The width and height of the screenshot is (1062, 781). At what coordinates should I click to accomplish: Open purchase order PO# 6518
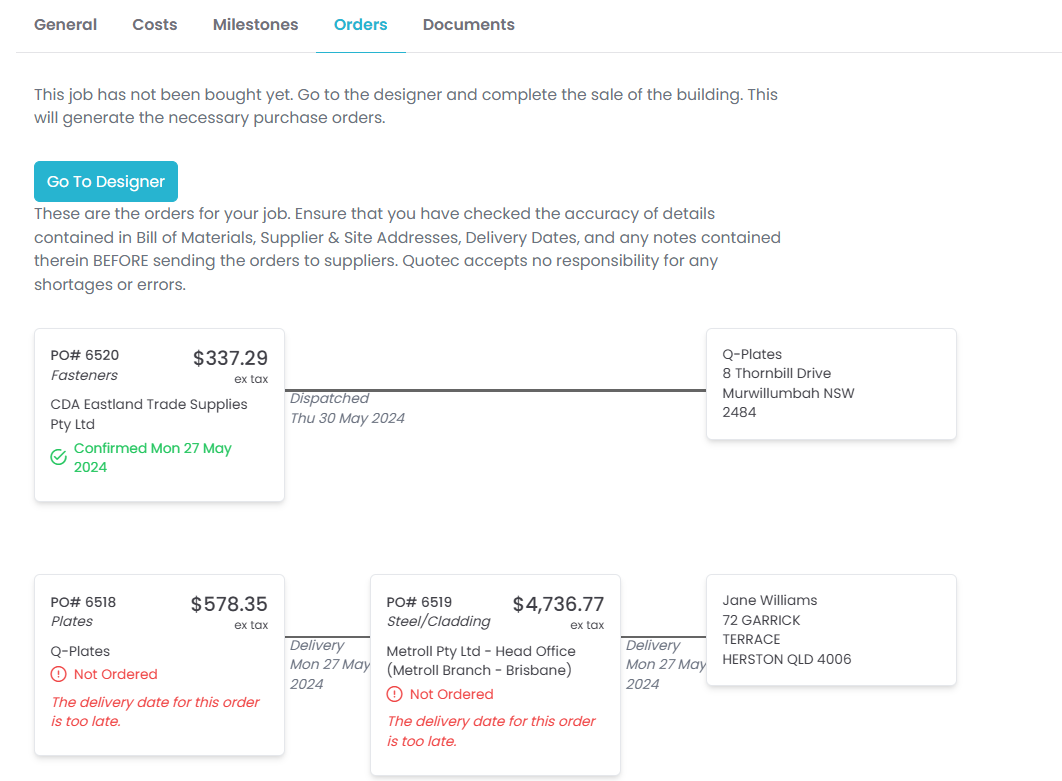point(83,602)
